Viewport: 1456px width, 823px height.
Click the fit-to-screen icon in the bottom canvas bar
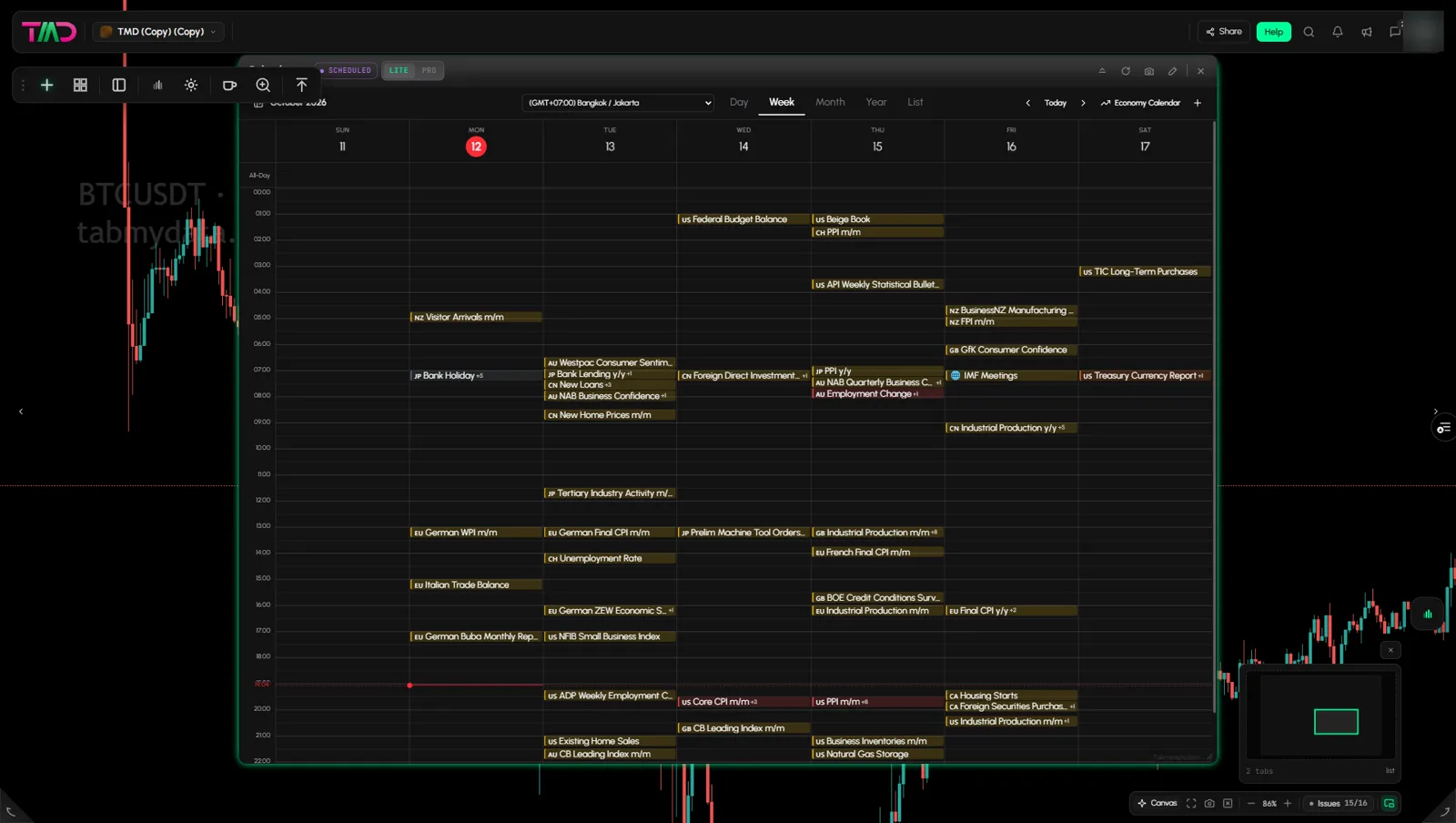pos(1191,803)
